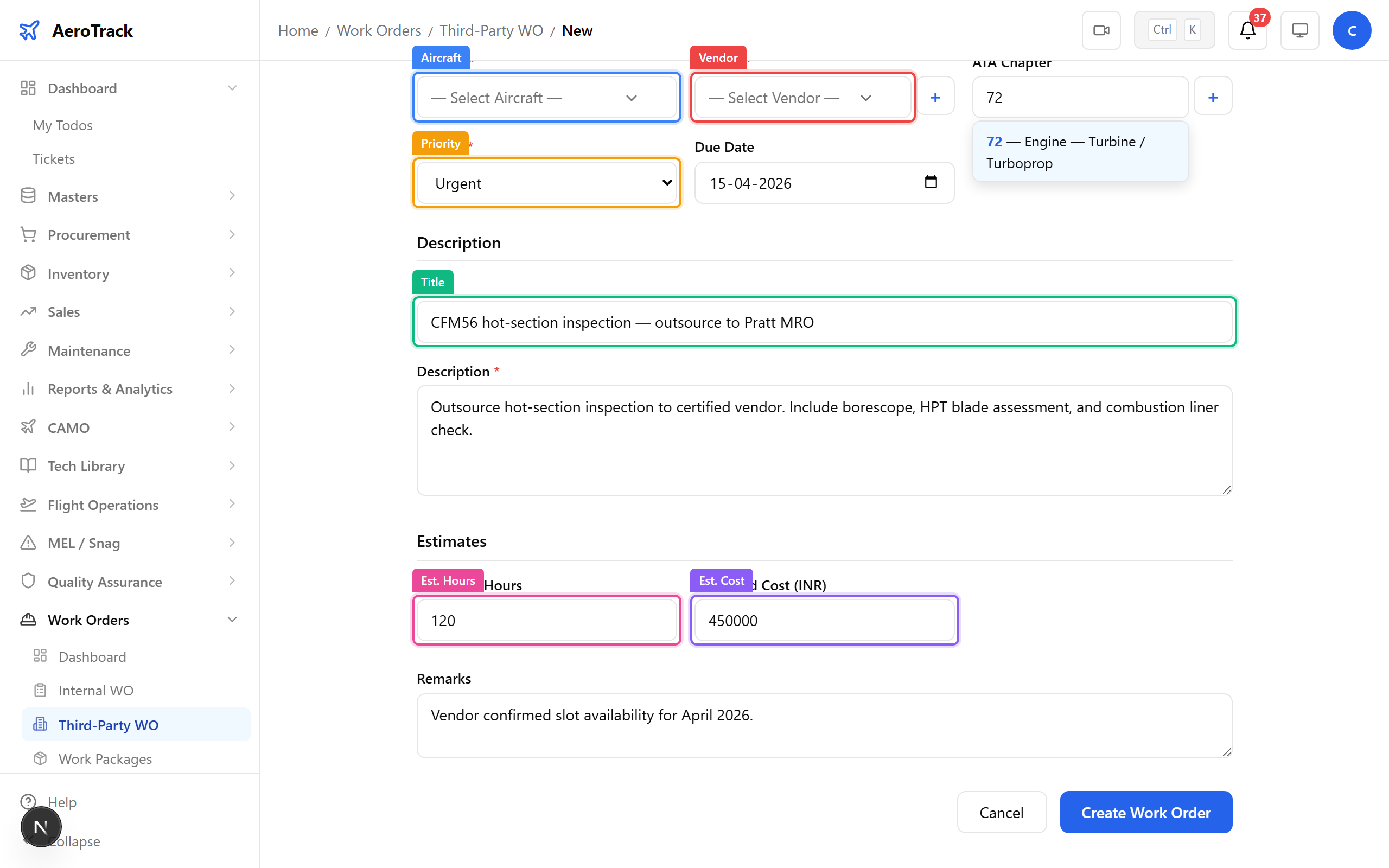
Task: Open the Select Aircraft dropdown
Action: click(x=546, y=98)
